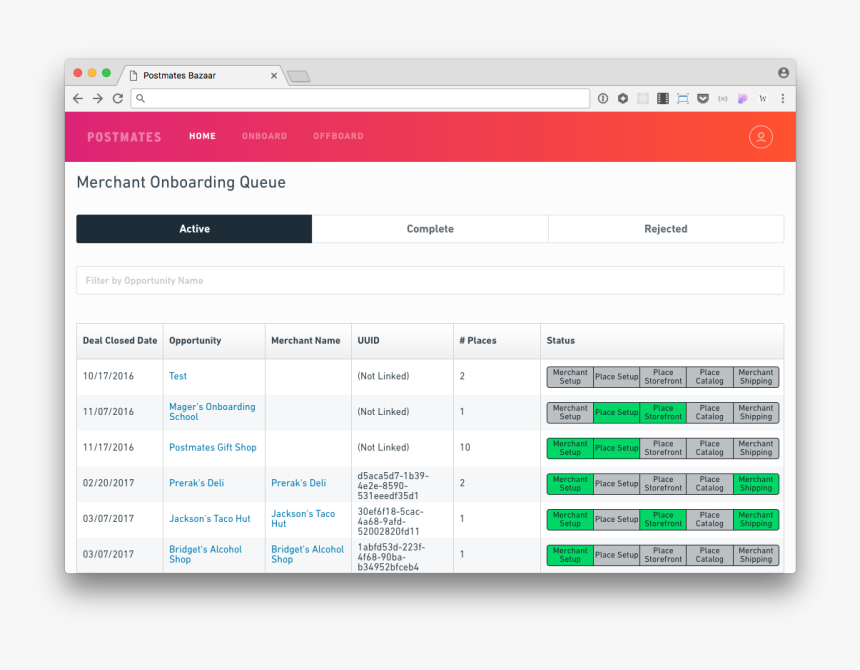Open the OFFBOARD nav item
Image resolution: width=860 pixels, height=670 pixels.
point(338,136)
